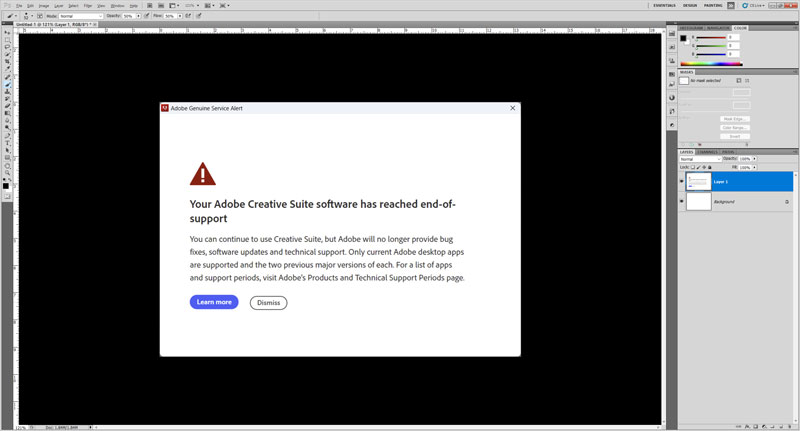Expand more workspaces chevron button
Image resolution: width=800 pixels, height=431 pixels.
731,6
